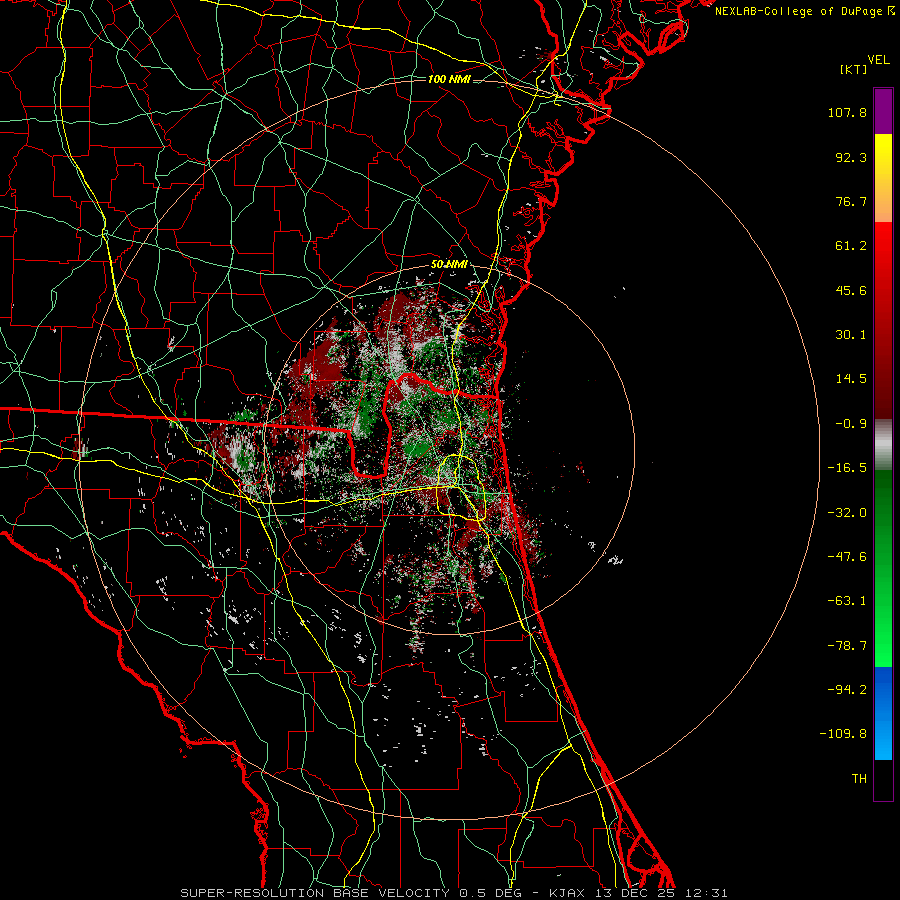Click the purple segment of the color bar
Screen dimensions: 900x900
click(883, 111)
